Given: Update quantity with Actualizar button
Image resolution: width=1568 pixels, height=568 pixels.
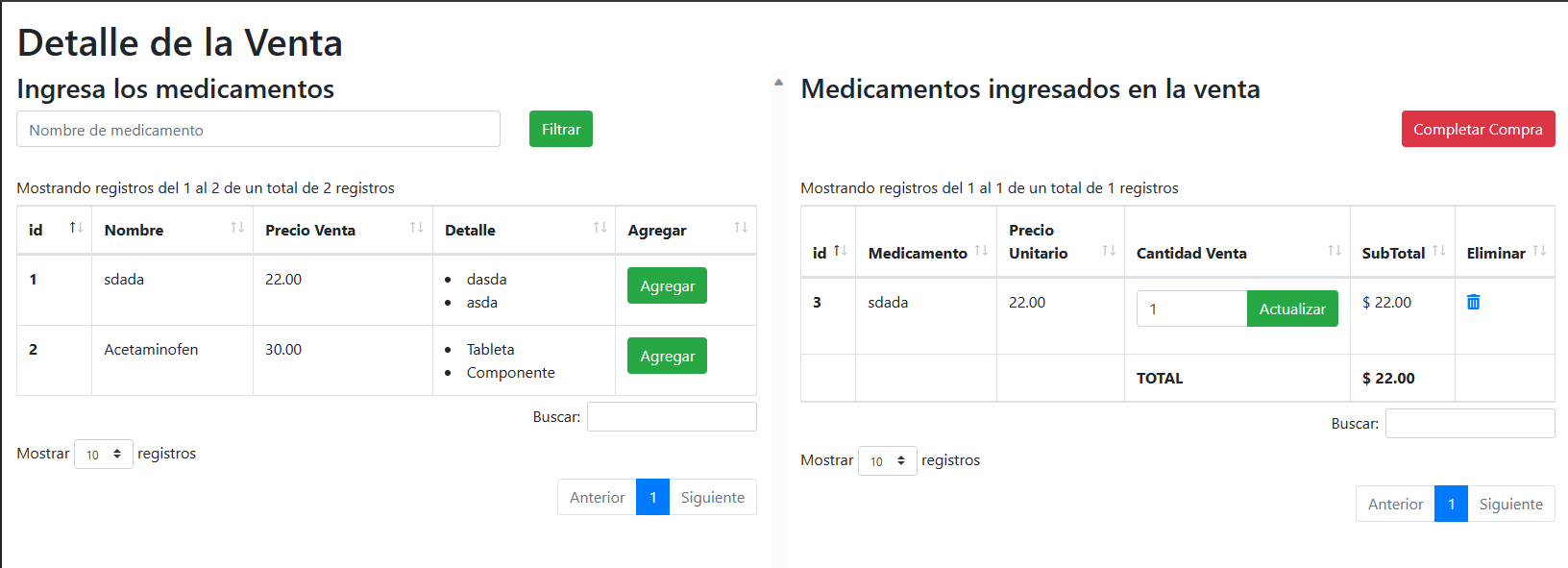Looking at the screenshot, I should pyautogui.click(x=1292, y=309).
